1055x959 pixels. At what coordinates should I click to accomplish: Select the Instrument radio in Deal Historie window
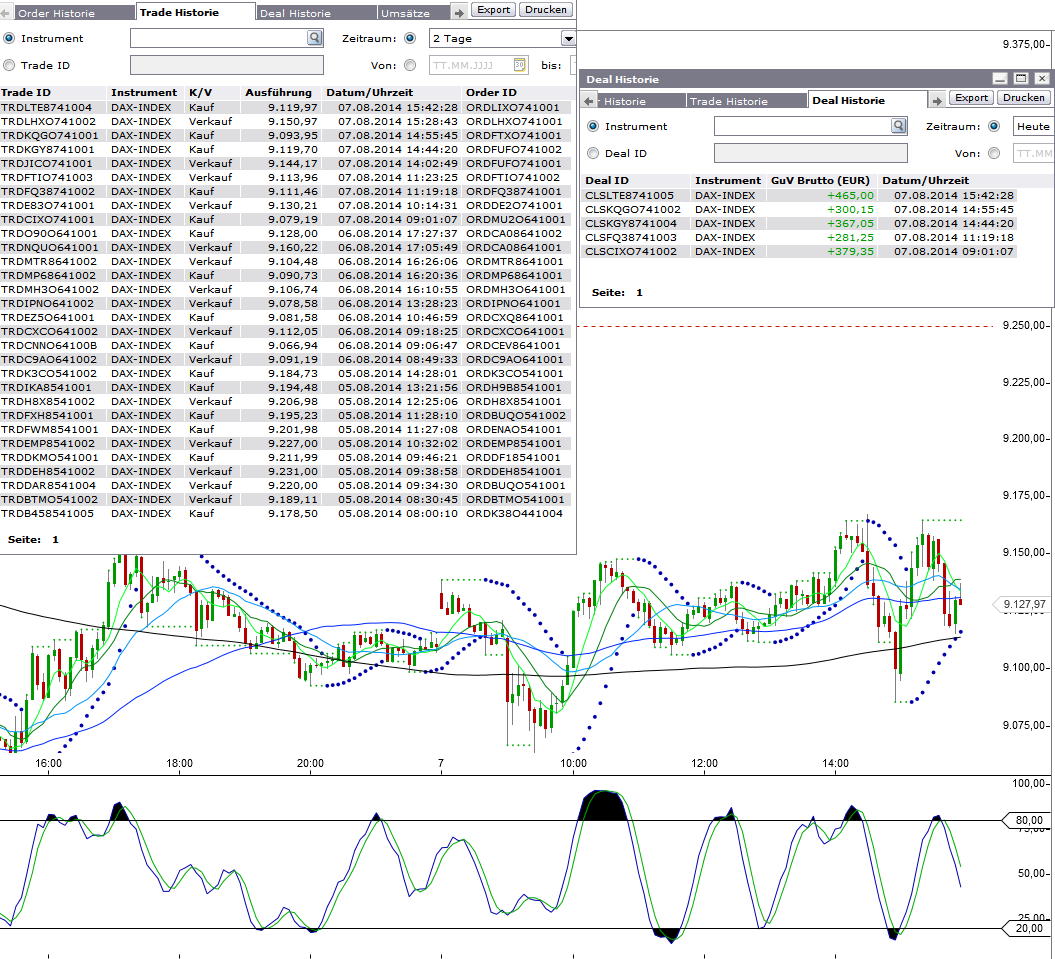pos(593,126)
